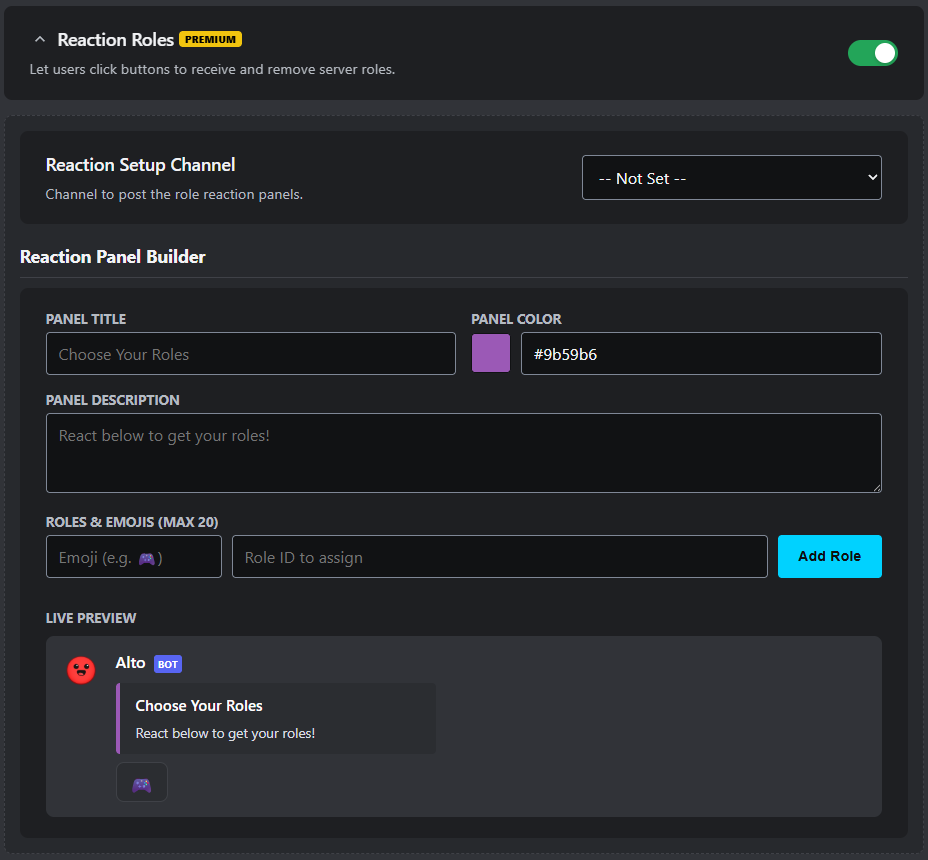
Task: Click the Add Role button
Action: (829, 556)
